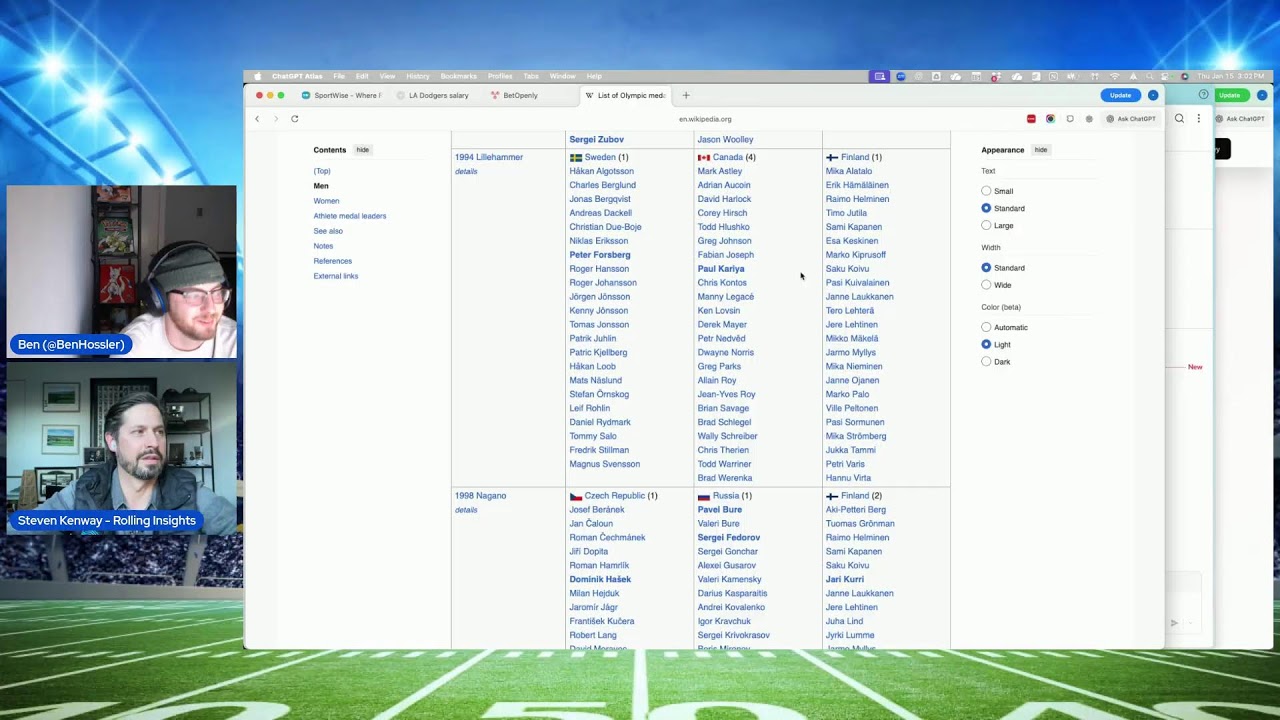Switch to LA Dodgers salary tab

[432, 95]
